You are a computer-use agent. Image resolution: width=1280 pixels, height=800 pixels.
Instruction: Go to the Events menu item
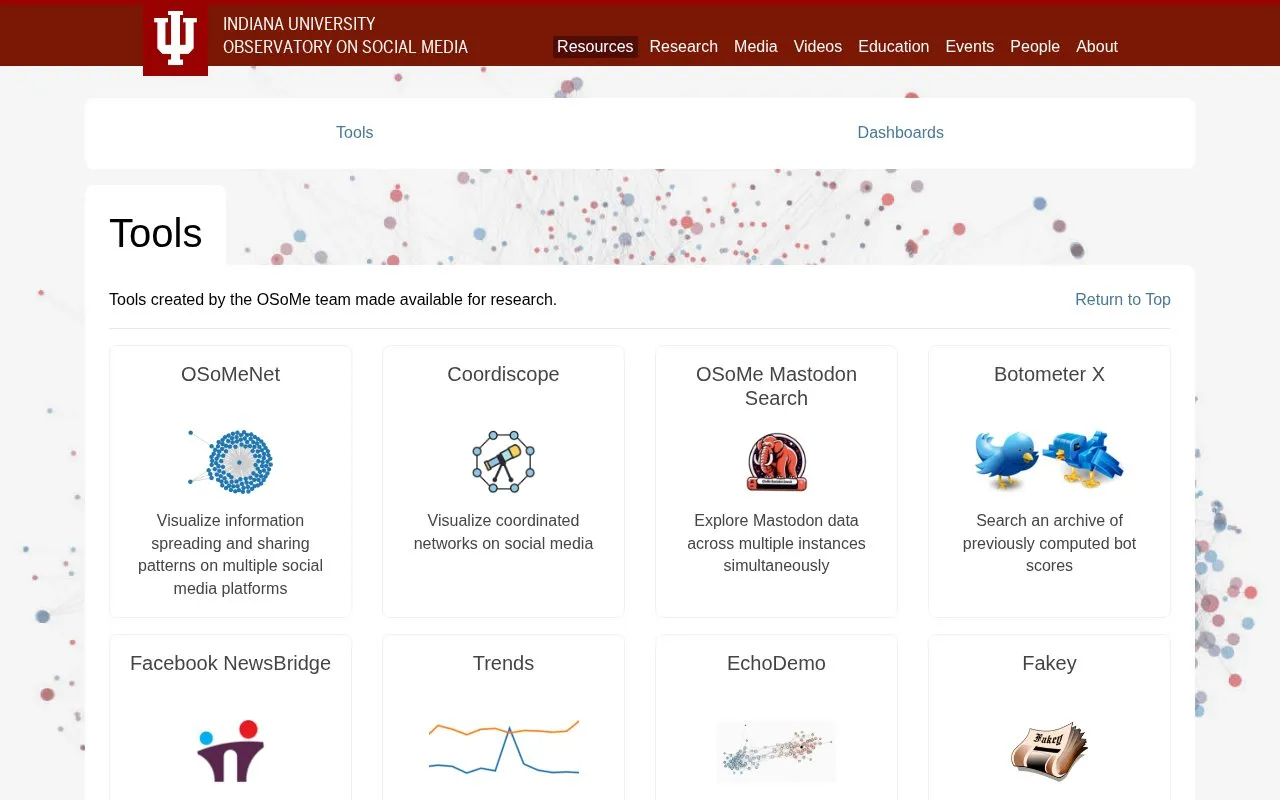click(x=969, y=46)
